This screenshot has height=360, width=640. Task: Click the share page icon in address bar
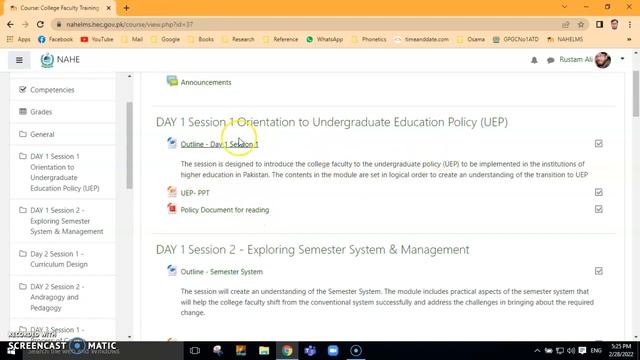pos(565,24)
